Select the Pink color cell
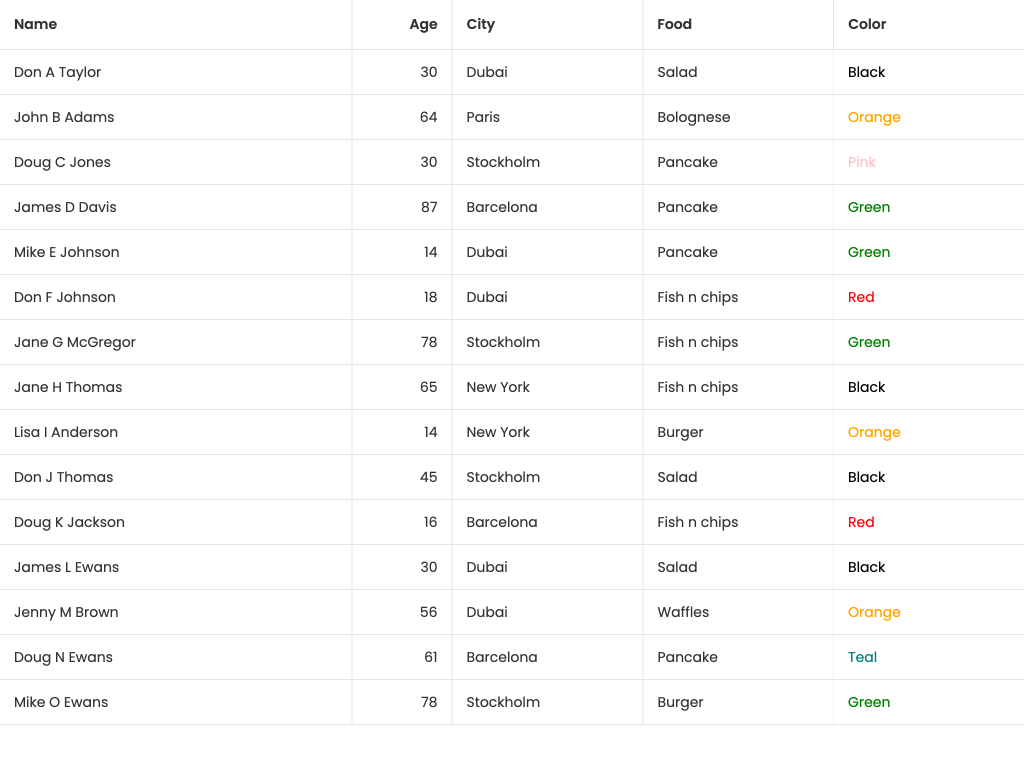 pos(862,162)
